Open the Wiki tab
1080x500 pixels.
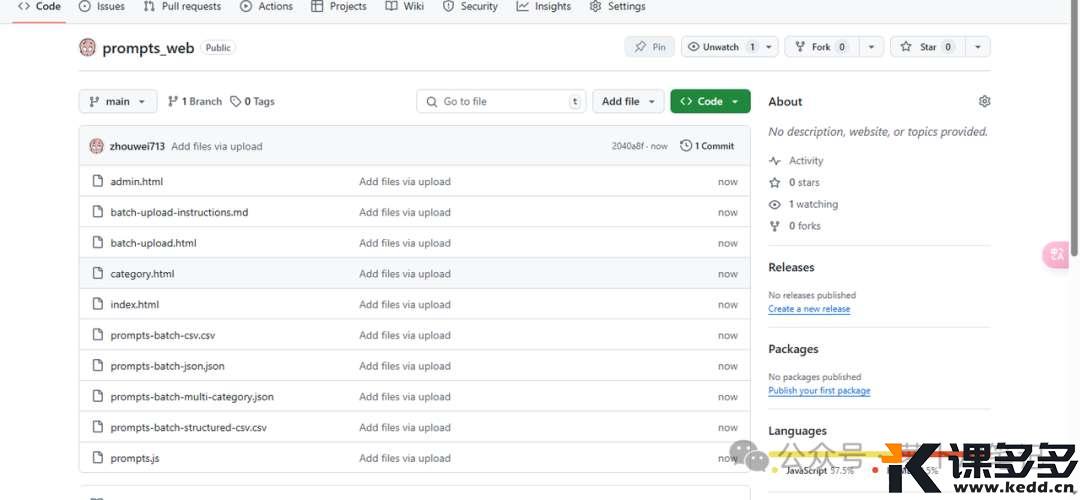405,6
